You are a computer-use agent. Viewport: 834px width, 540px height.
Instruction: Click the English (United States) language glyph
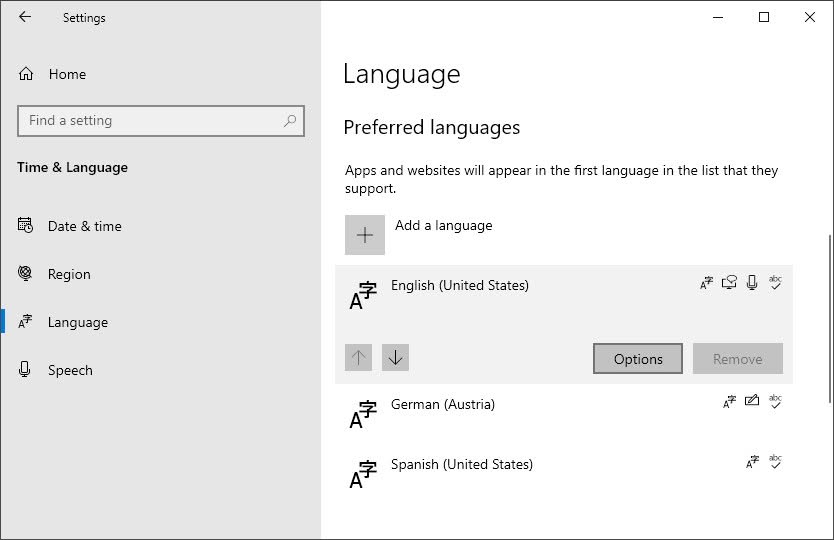point(363,295)
